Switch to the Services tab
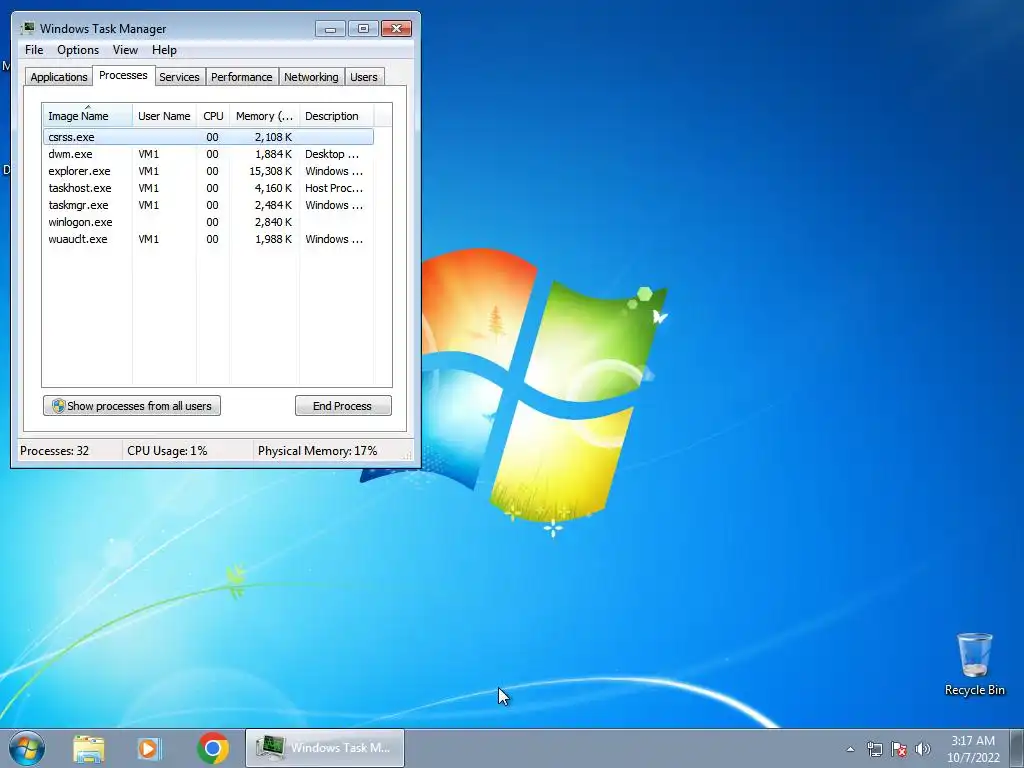Screen dimensions: 1024x768 (x=179, y=77)
